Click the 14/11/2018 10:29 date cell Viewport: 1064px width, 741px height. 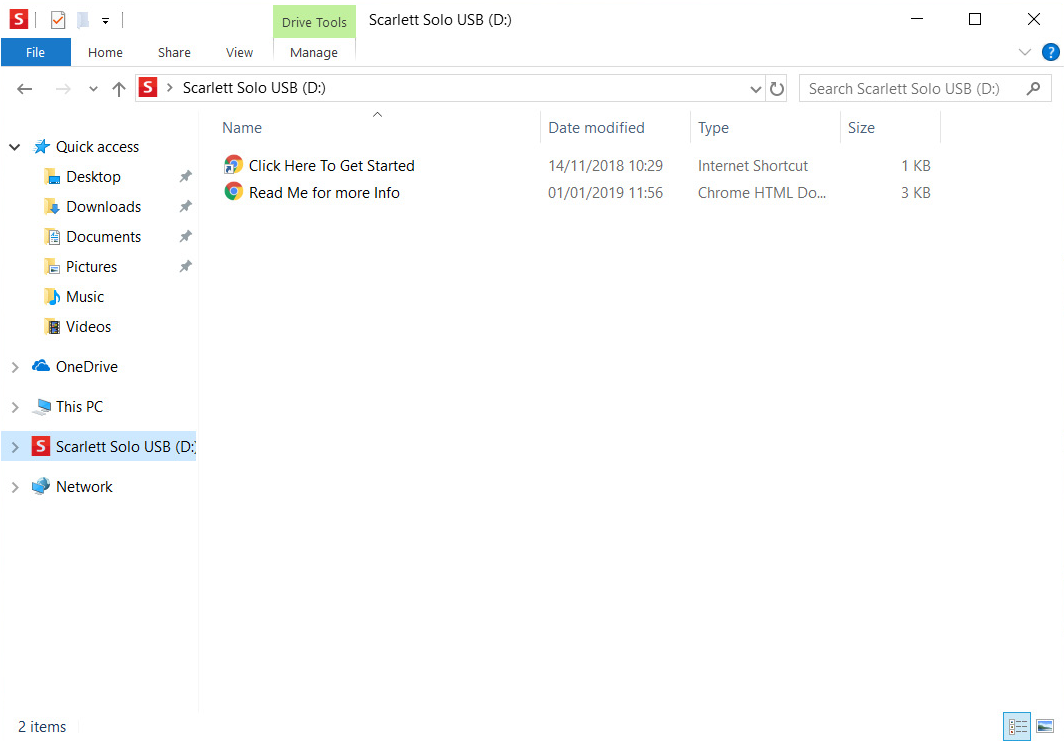pos(605,166)
